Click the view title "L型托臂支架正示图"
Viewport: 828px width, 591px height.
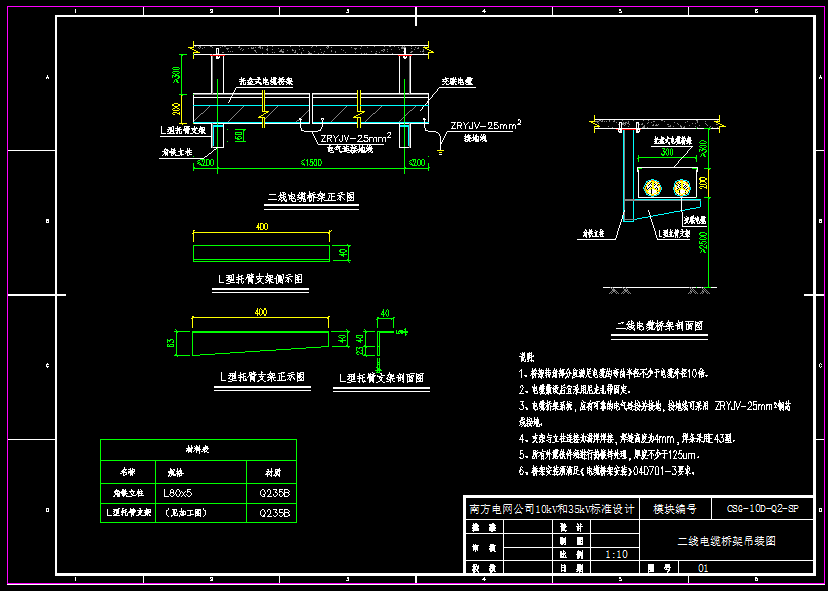262,377
